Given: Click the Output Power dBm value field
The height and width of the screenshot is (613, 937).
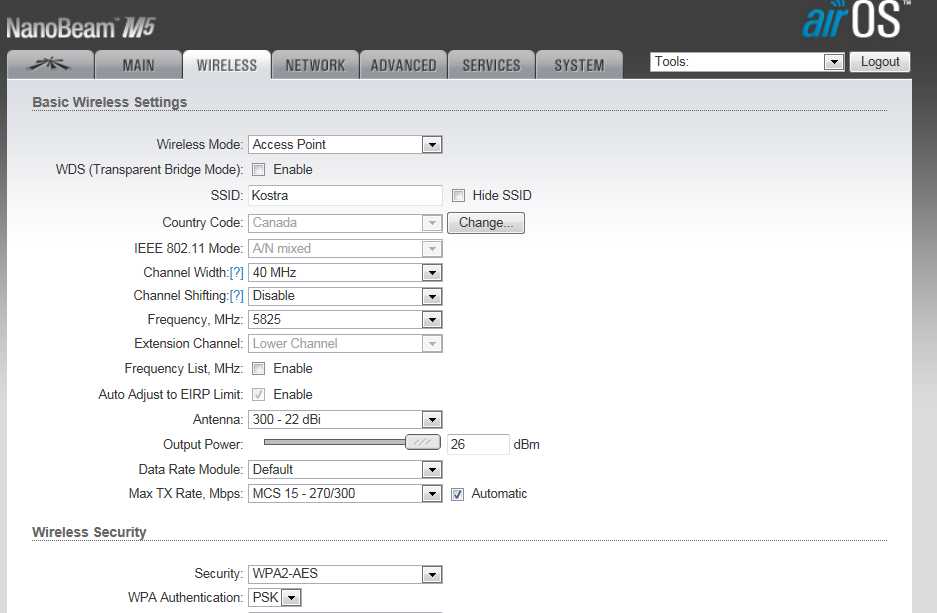Looking at the screenshot, I should 478,445.
